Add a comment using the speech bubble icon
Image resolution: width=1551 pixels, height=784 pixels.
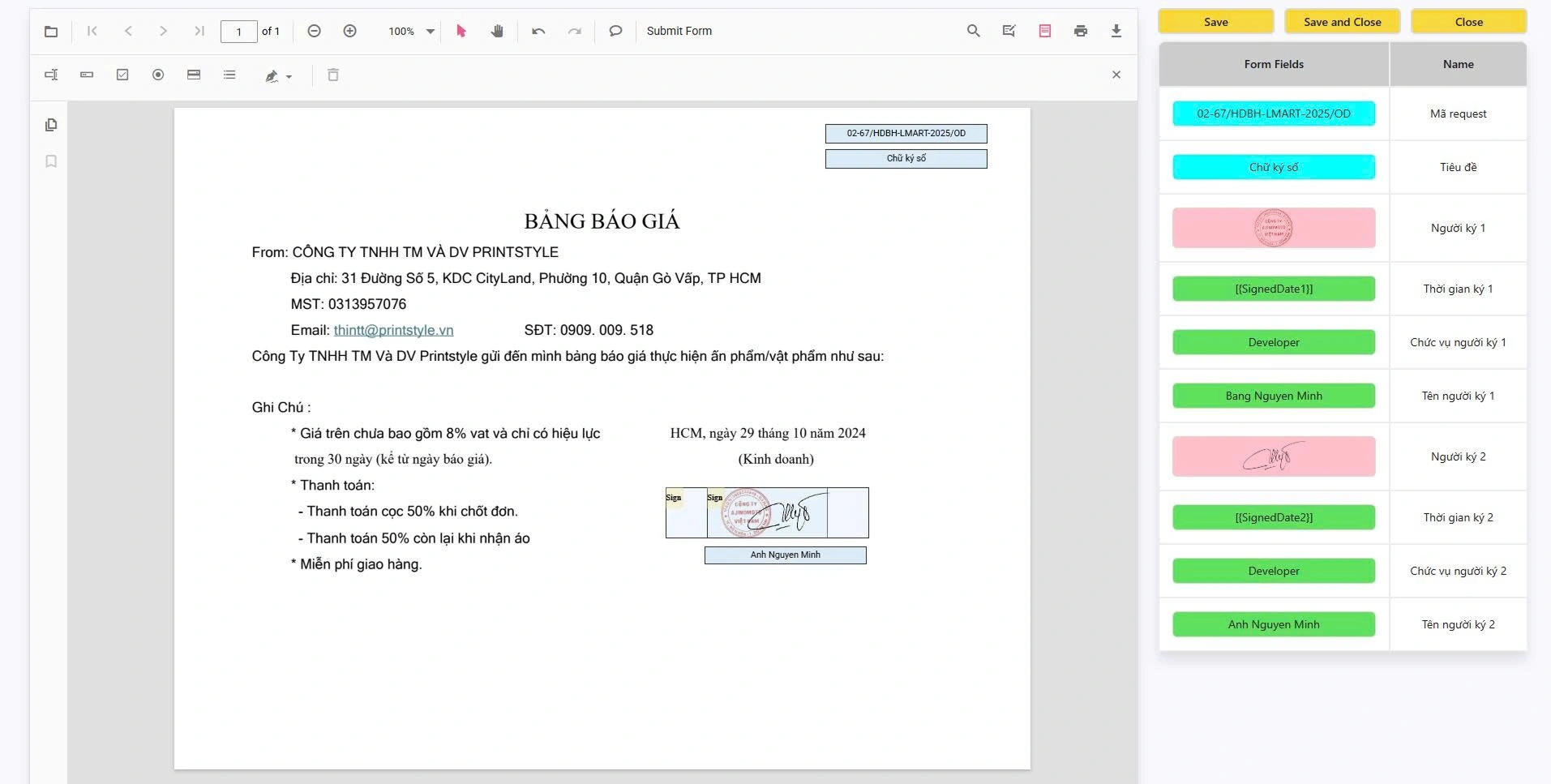[x=615, y=31]
